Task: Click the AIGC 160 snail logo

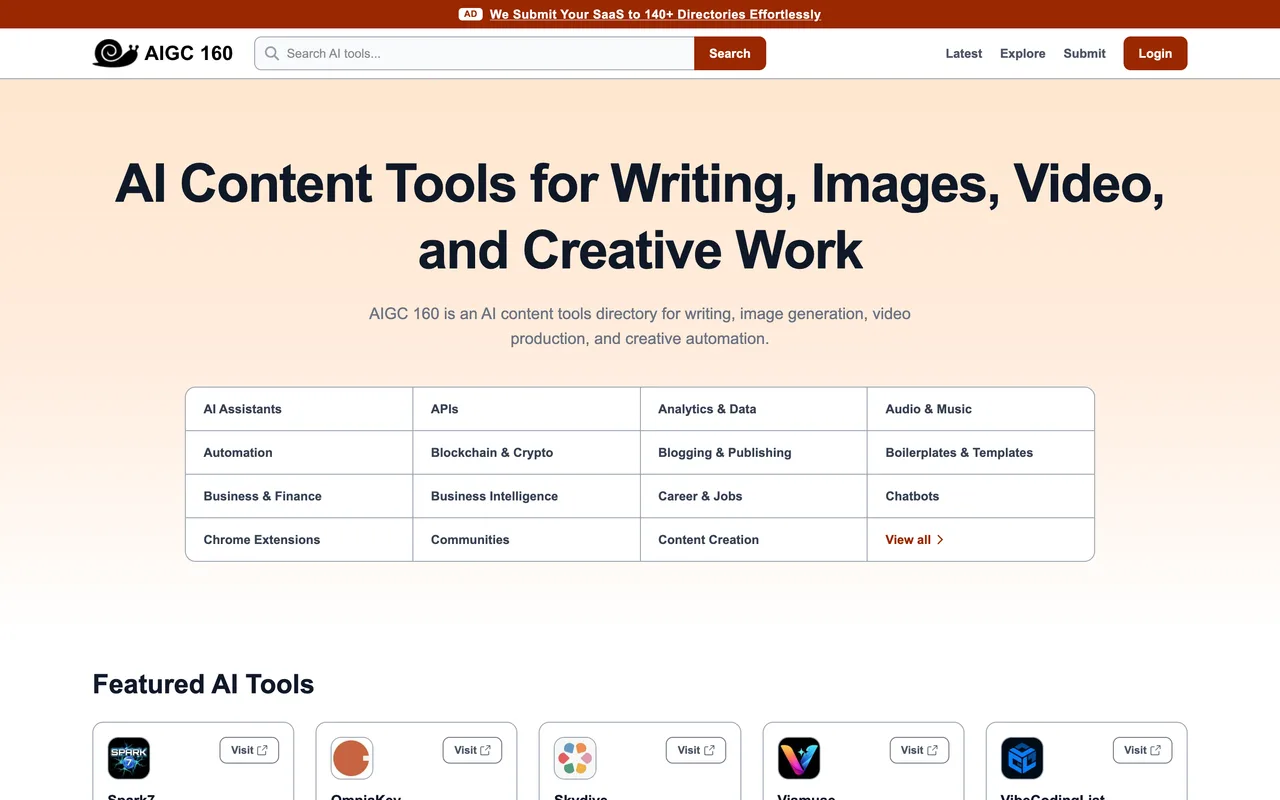Action: pos(115,53)
